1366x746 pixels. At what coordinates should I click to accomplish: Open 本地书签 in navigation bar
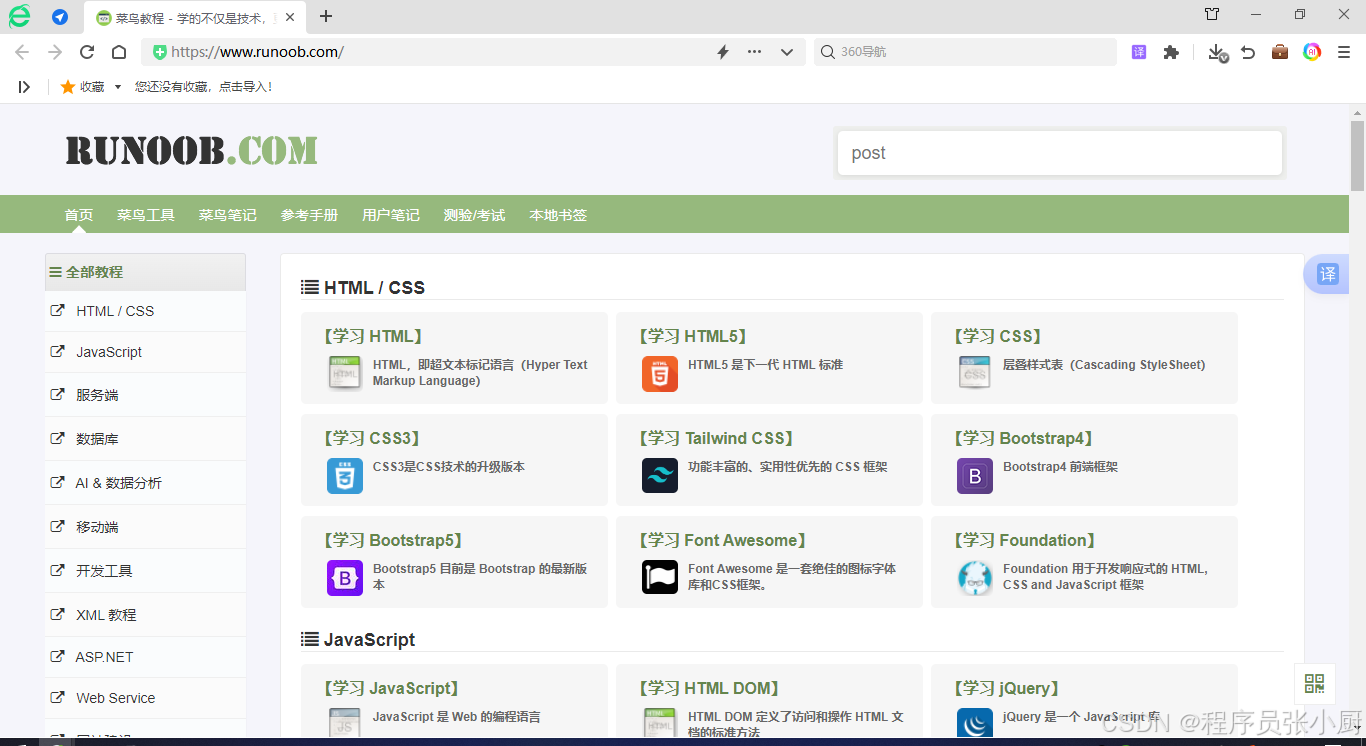coord(558,215)
